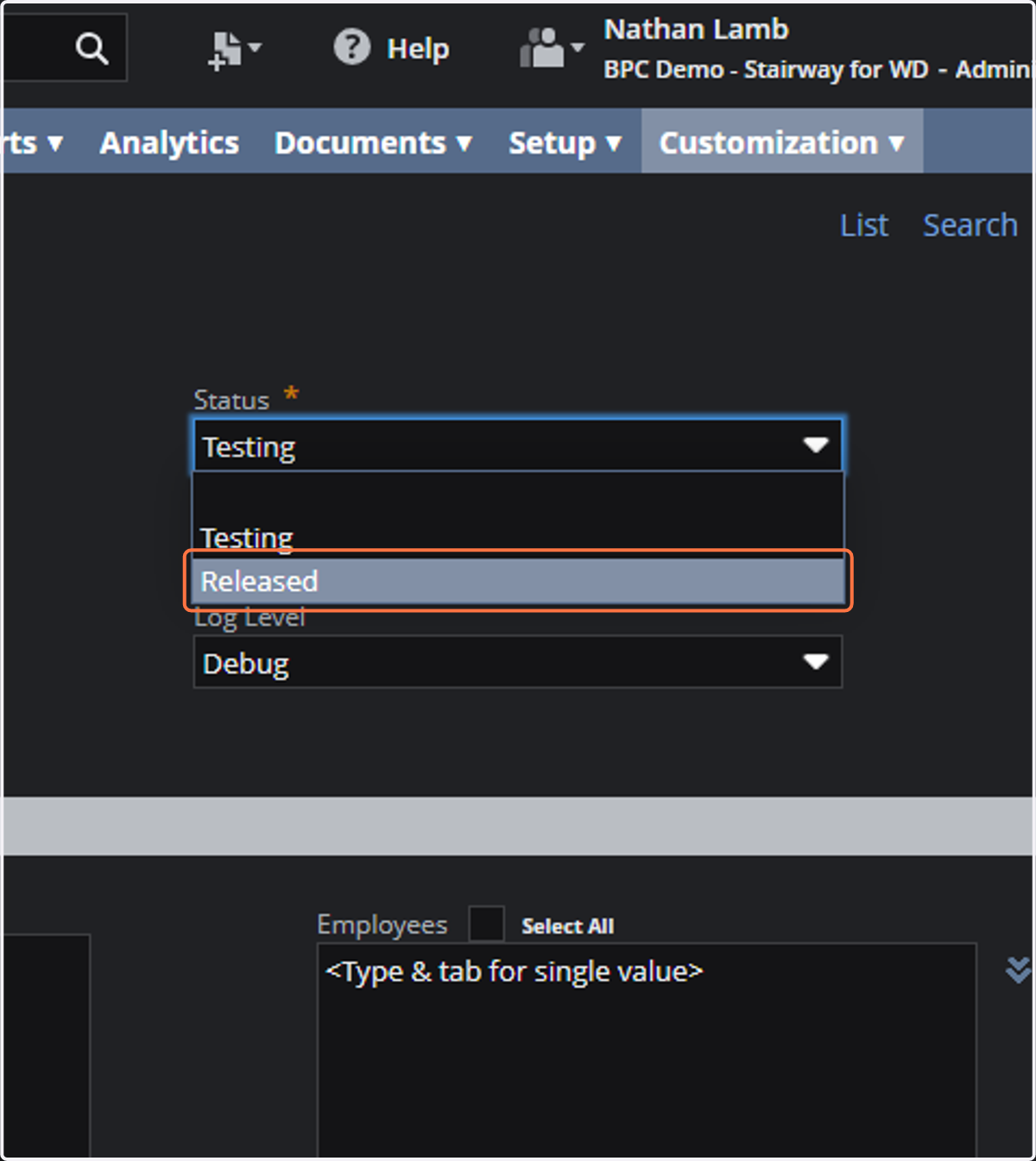Open the Customization menu
Image resolution: width=1036 pixels, height=1161 pixels.
click(781, 142)
